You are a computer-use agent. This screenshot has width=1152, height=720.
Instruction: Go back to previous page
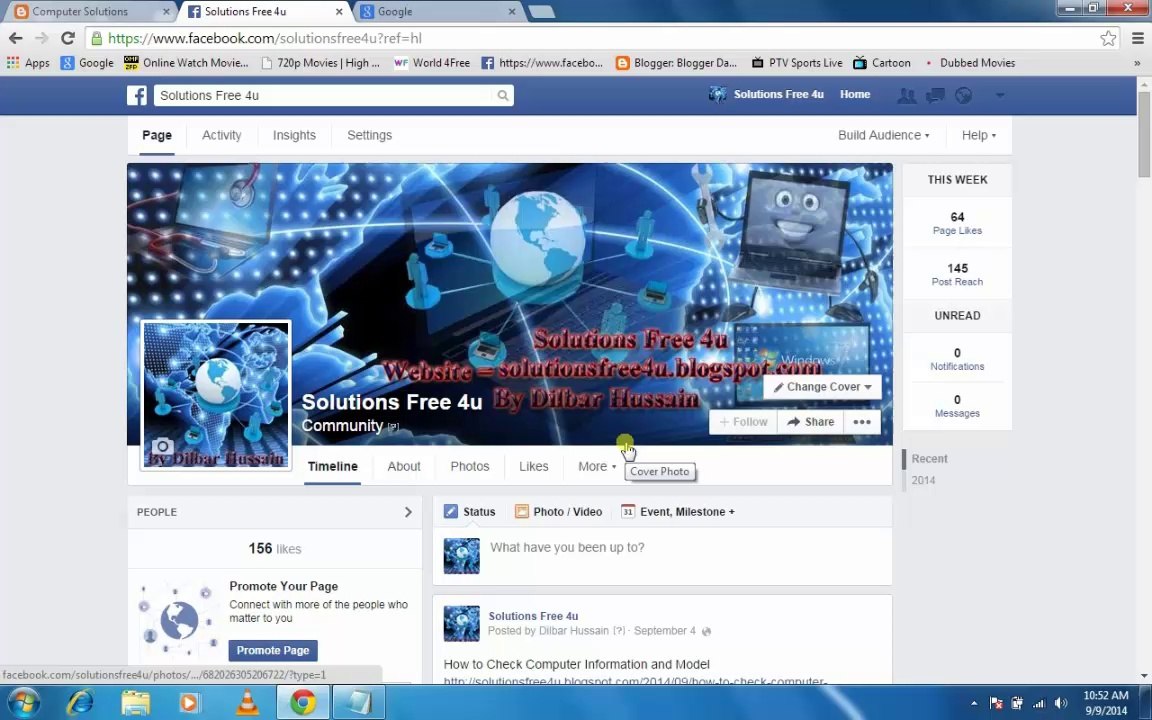tap(15, 38)
